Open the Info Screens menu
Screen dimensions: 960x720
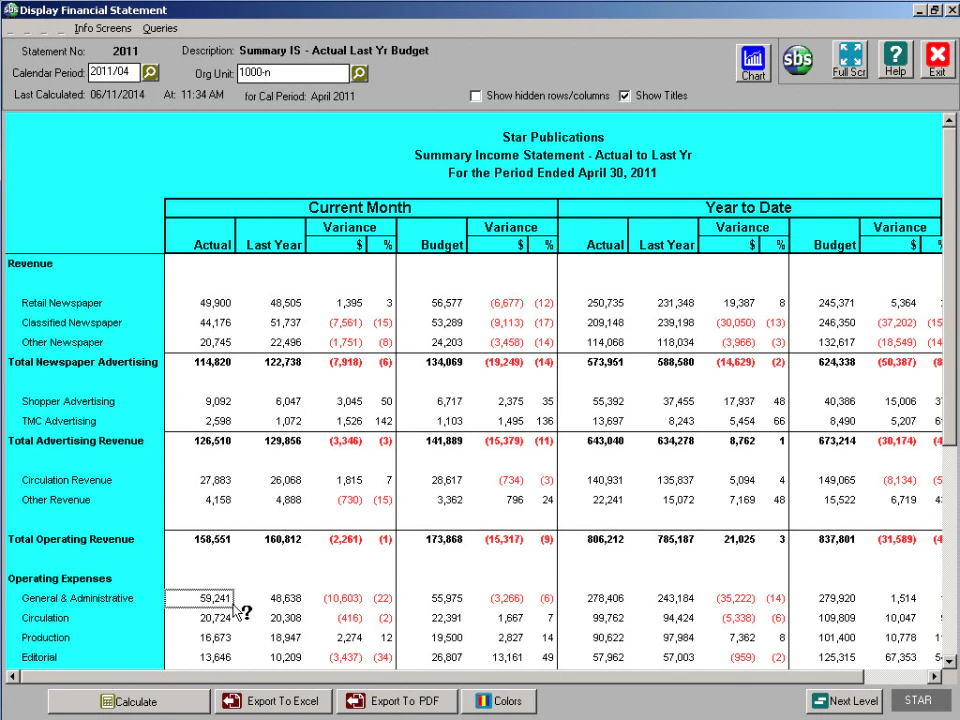(x=103, y=28)
